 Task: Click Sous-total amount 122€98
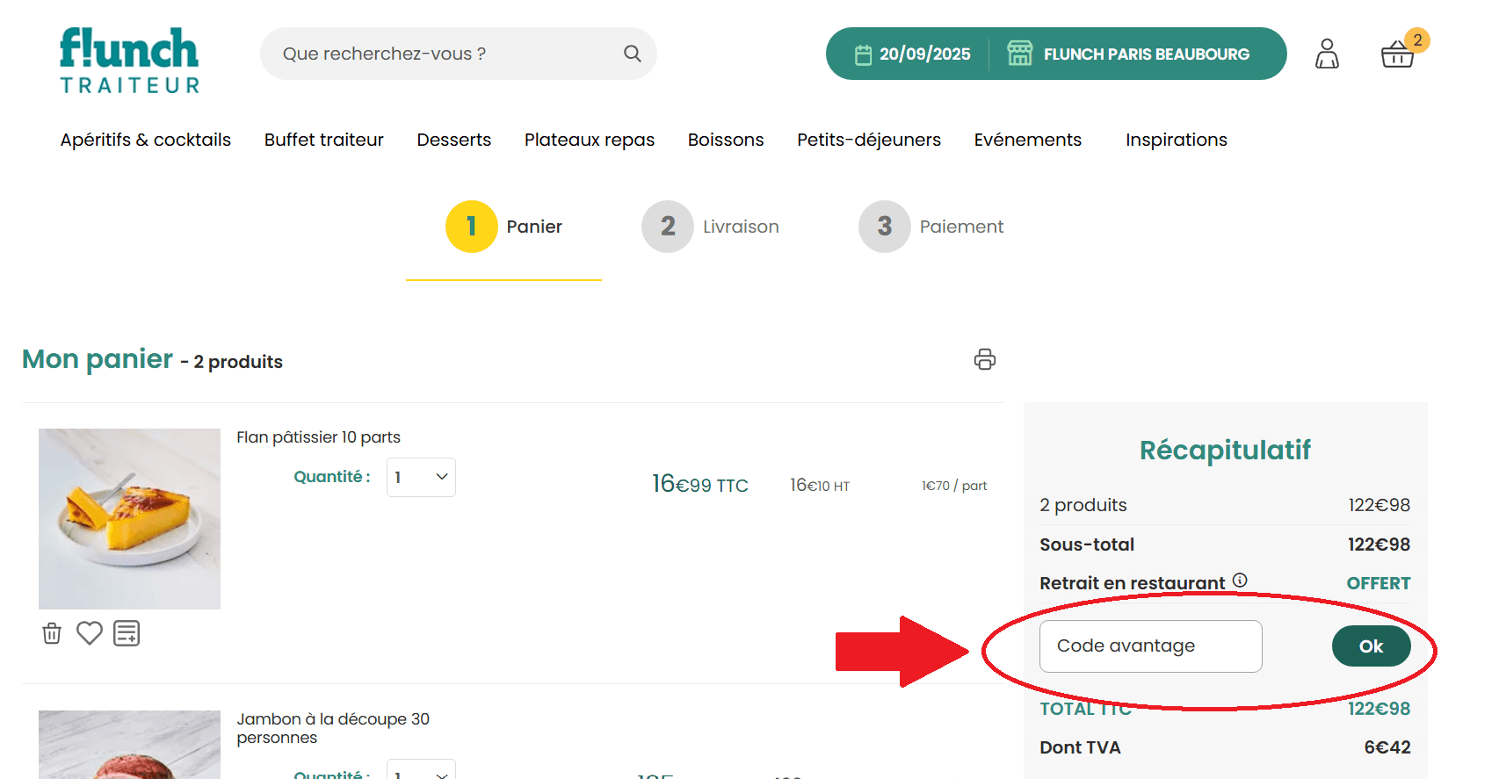(1379, 545)
